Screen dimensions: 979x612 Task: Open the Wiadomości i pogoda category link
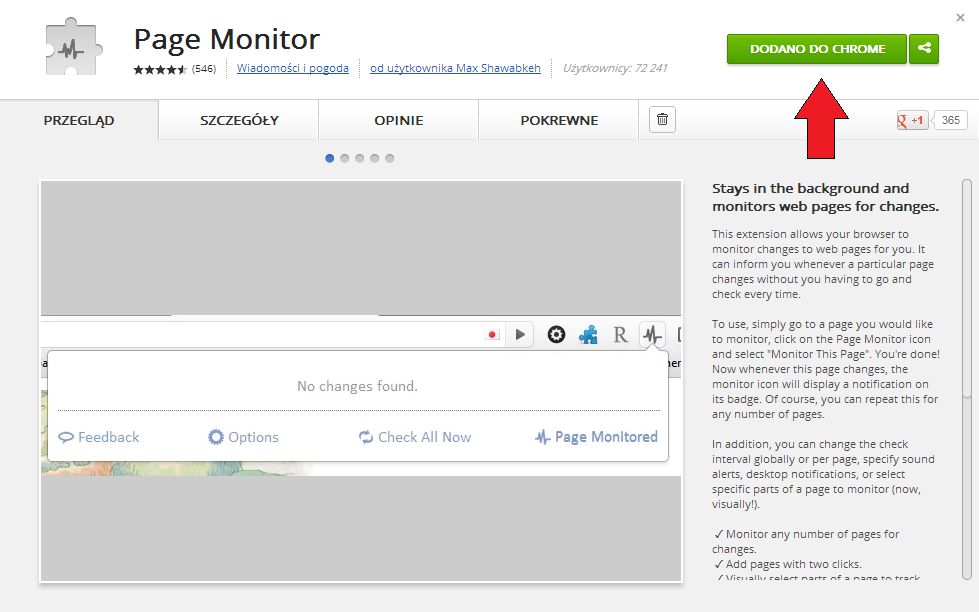pos(293,68)
